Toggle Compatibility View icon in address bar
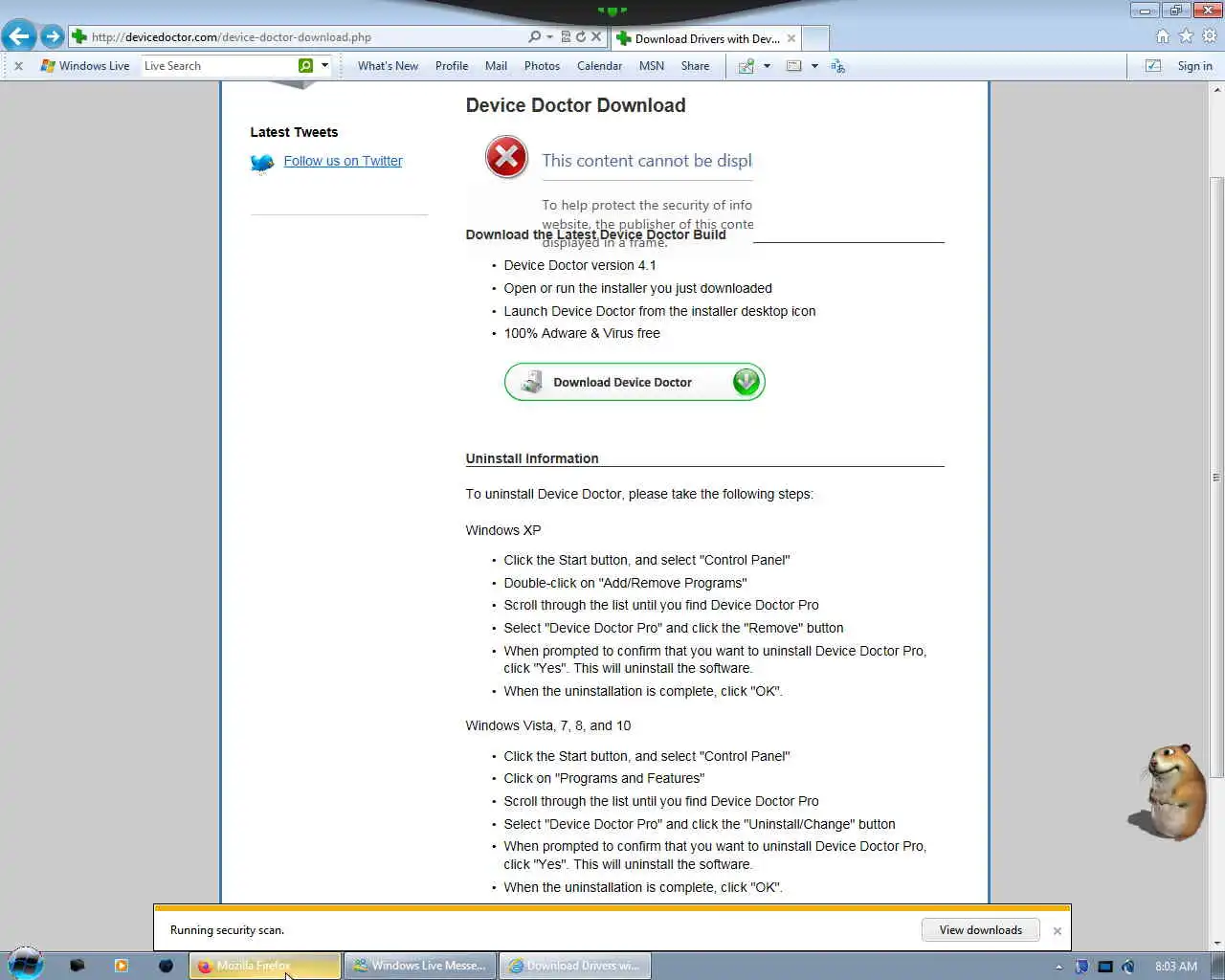The height and width of the screenshot is (980, 1225). pos(566,36)
